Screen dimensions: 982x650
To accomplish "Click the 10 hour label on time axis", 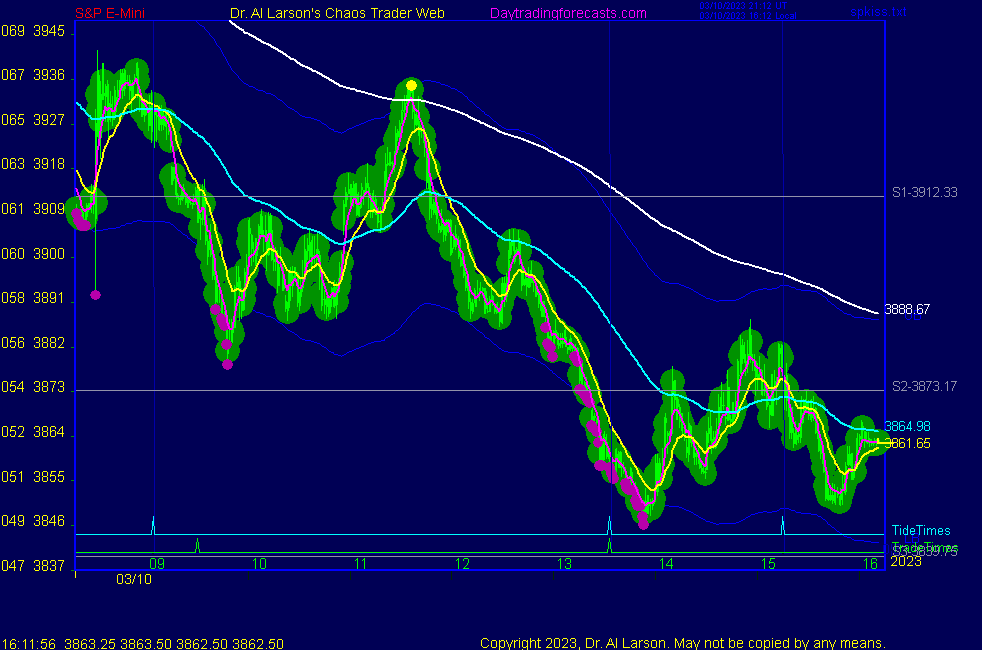I will (x=259, y=564).
